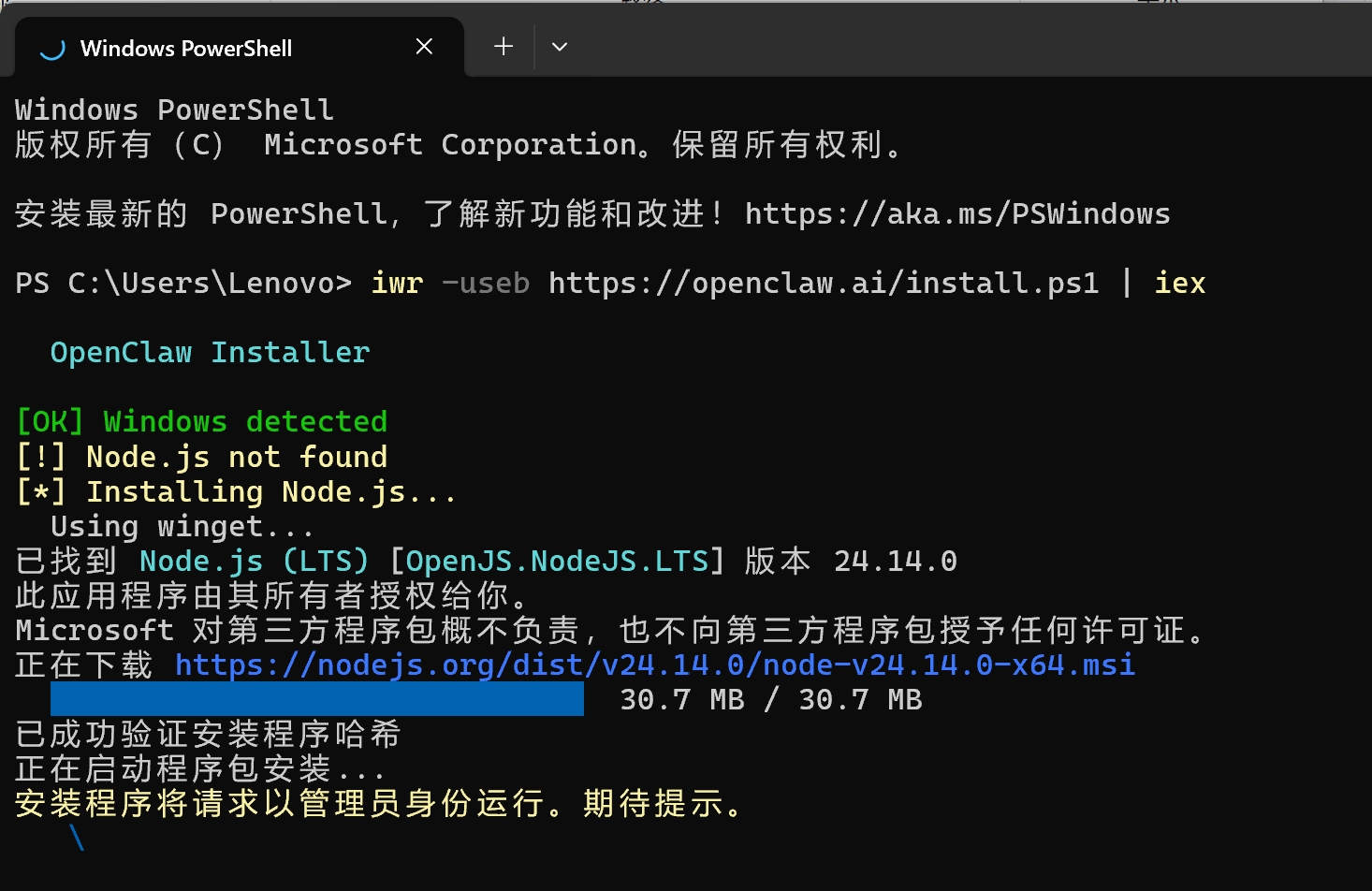Click the yellow administrator request message
This screenshot has width=1372, height=891.
(378, 804)
